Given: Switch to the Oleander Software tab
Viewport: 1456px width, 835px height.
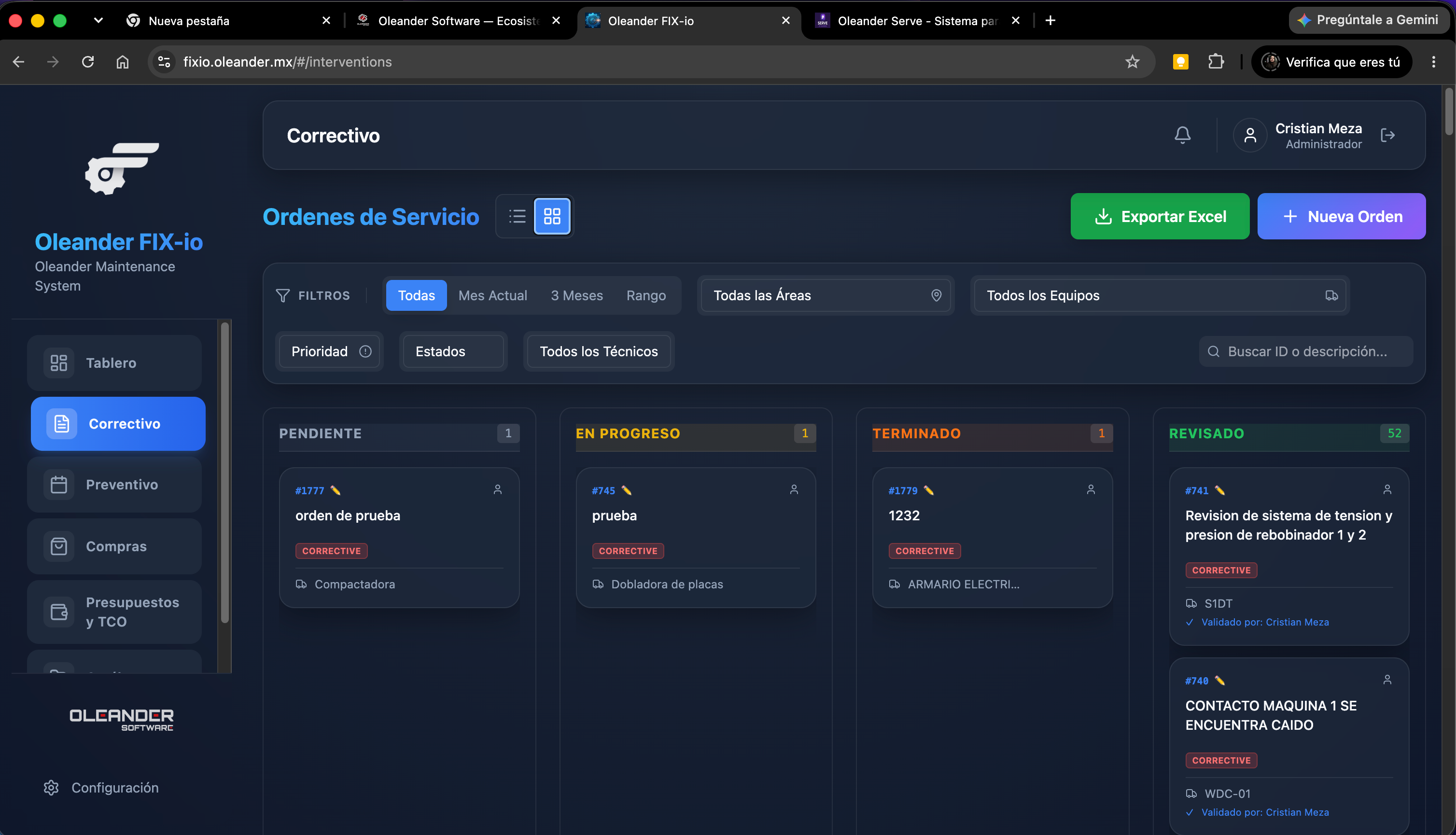Looking at the screenshot, I should tap(458, 21).
